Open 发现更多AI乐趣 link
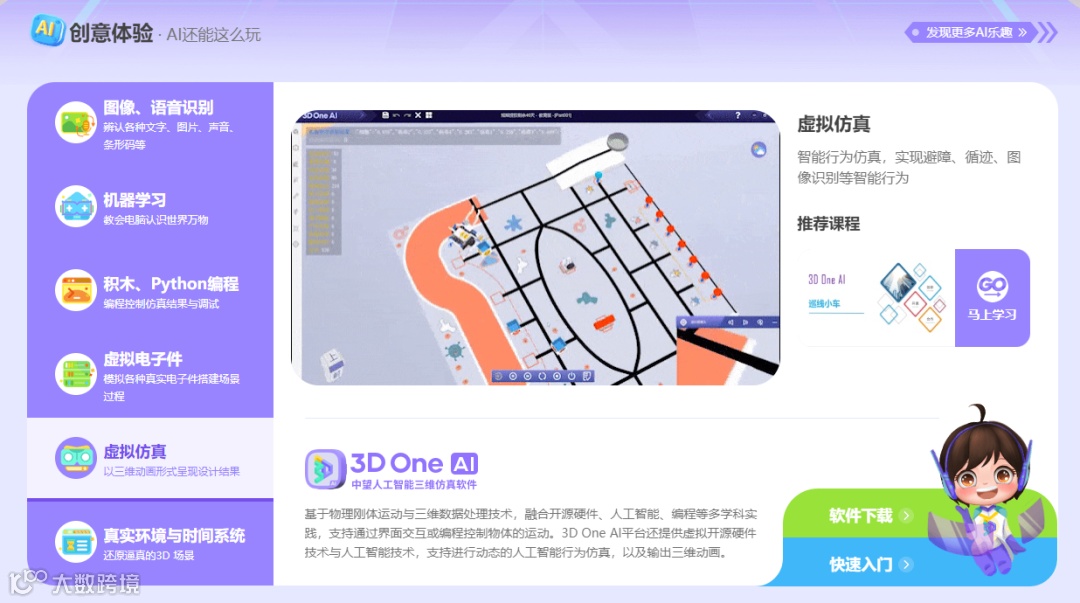Screen dimensions: 1080x603 970,32
